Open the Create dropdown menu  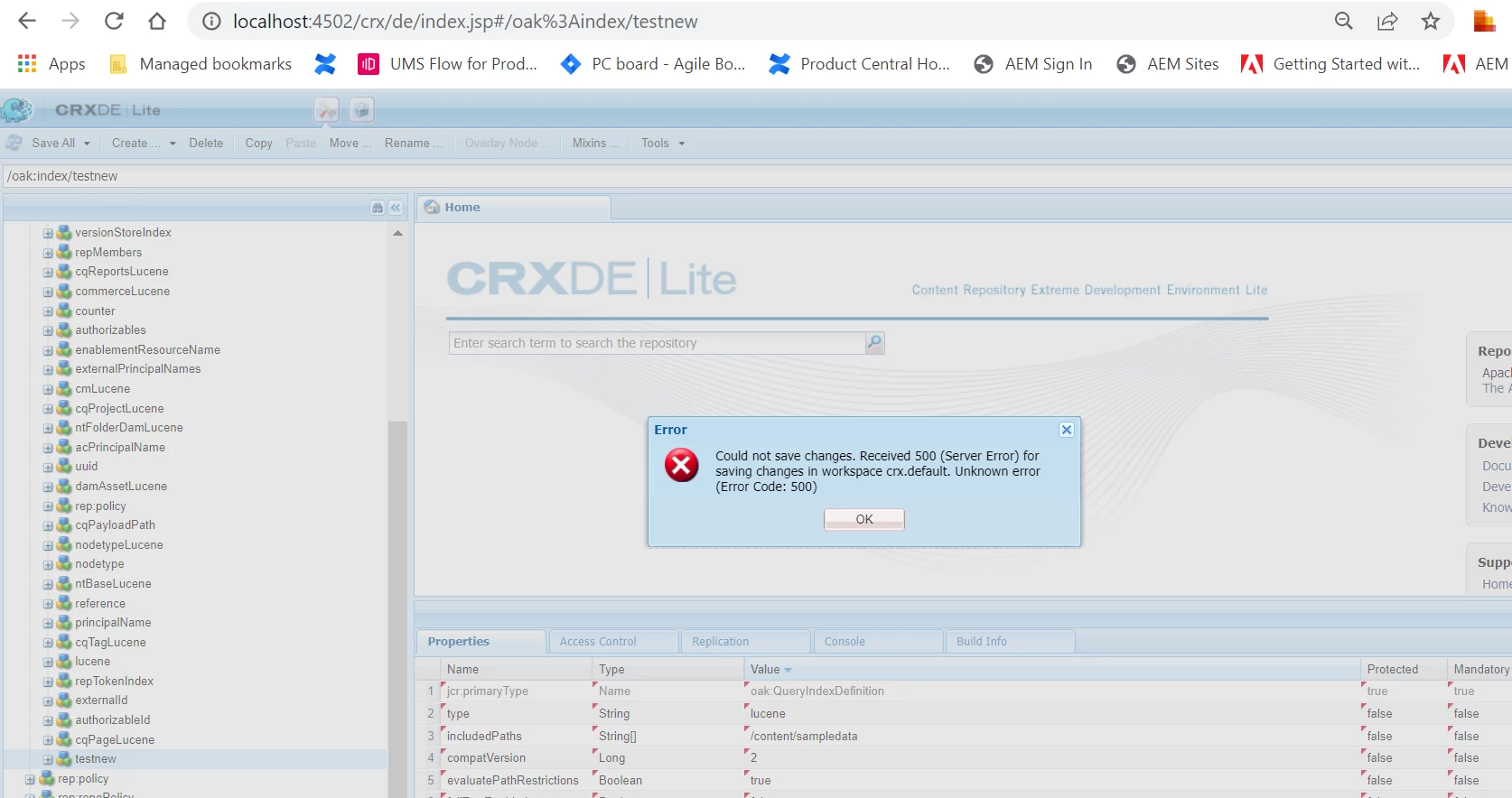143,143
